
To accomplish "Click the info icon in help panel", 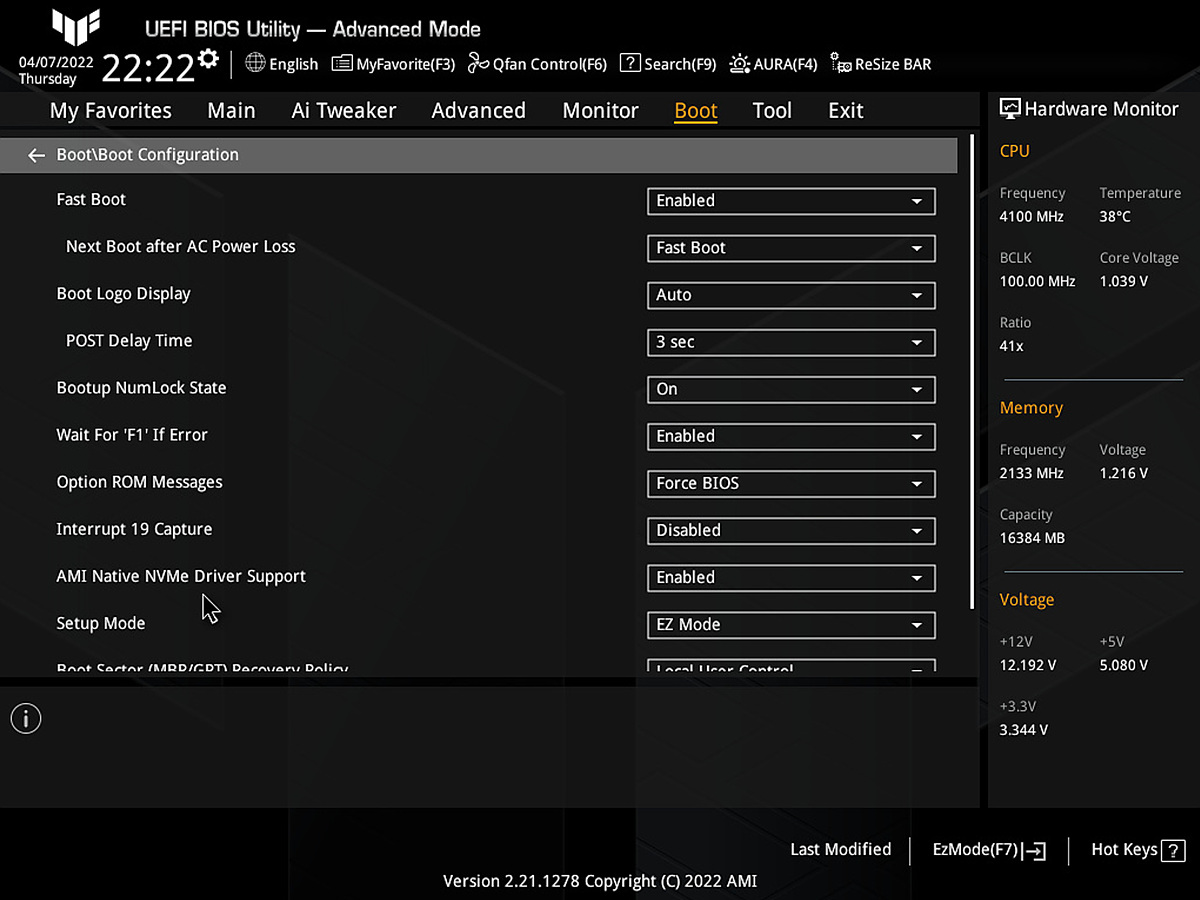I will click(x=26, y=718).
